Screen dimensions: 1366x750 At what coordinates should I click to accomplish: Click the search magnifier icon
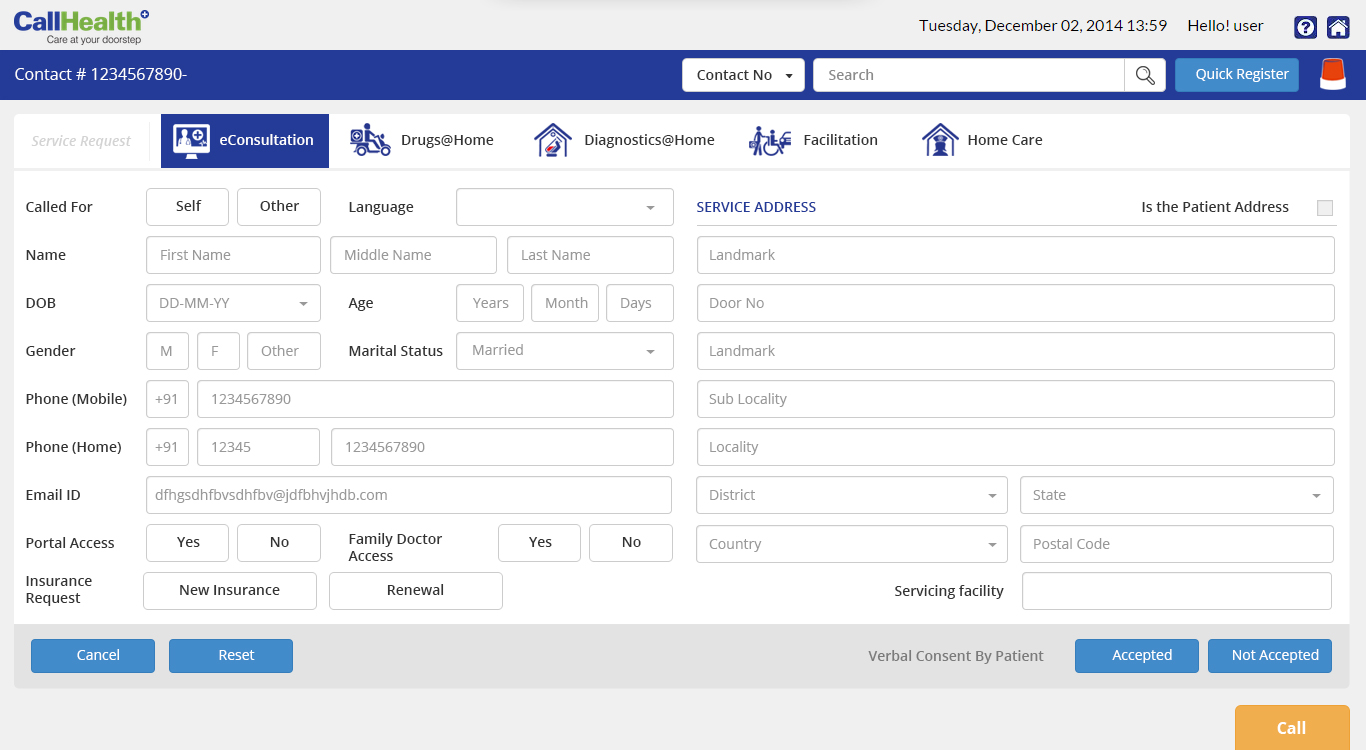point(1144,74)
